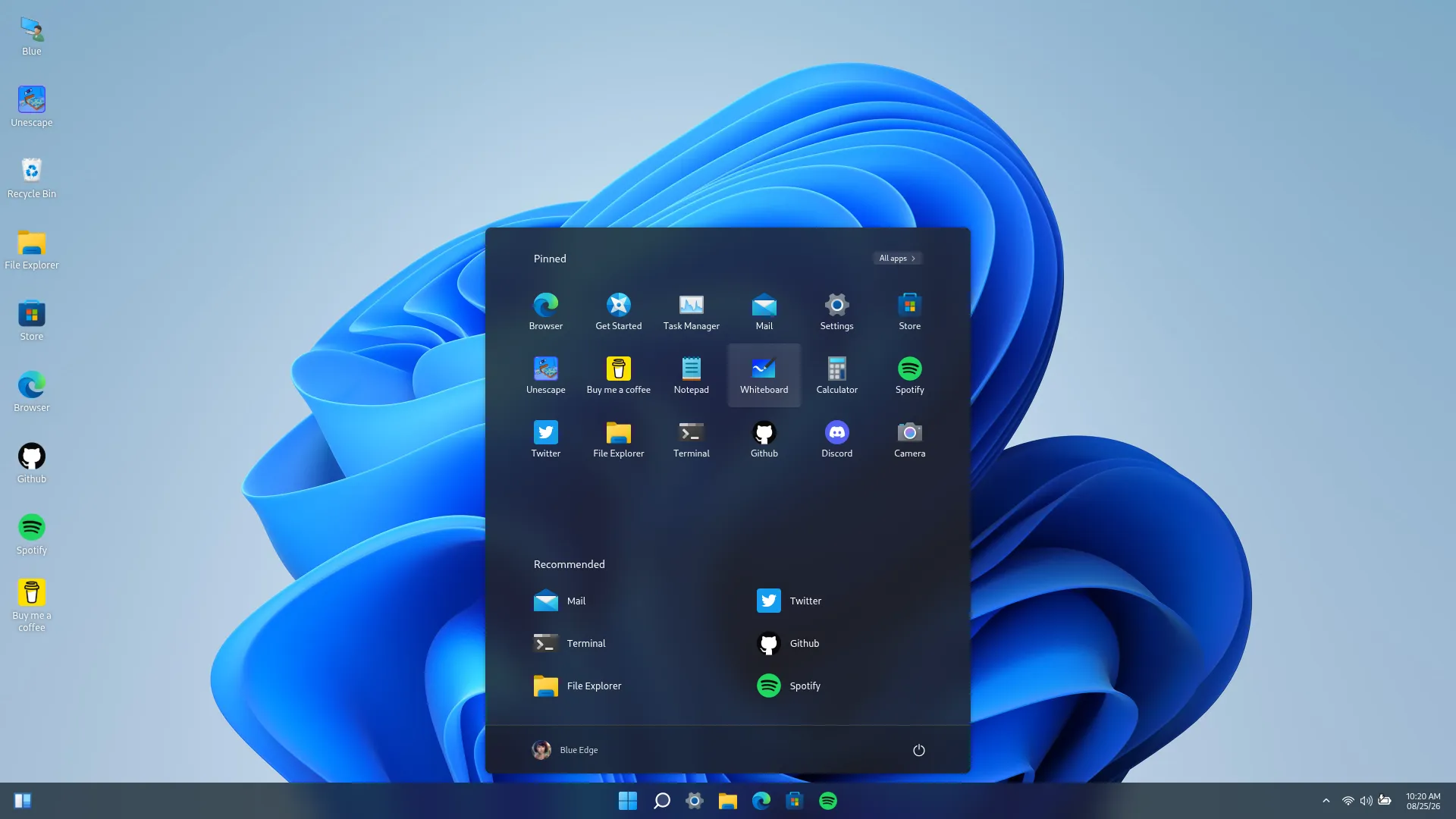Launch Terminal from pinned apps
The height and width of the screenshot is (819, 1456).
[x=692, y=439]
